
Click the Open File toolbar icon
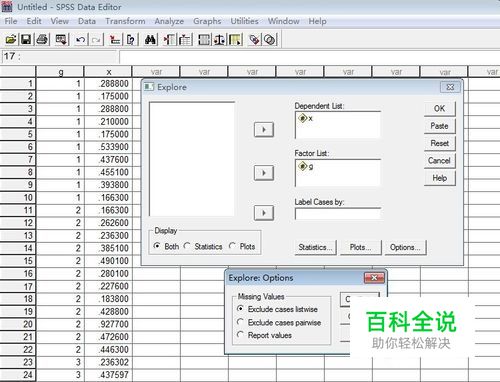pyautogui.click(x=11, y=40)
